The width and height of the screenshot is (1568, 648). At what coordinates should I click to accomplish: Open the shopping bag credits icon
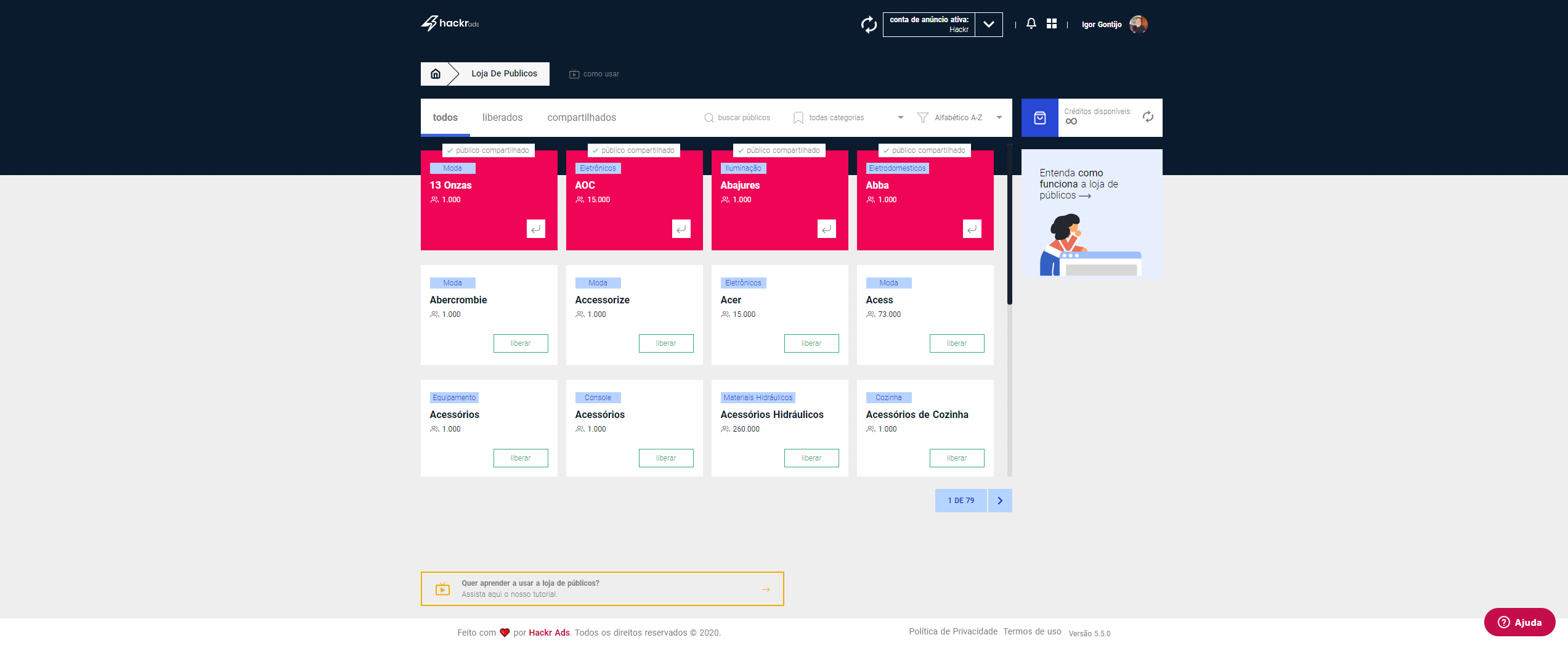coord(1040,118)
